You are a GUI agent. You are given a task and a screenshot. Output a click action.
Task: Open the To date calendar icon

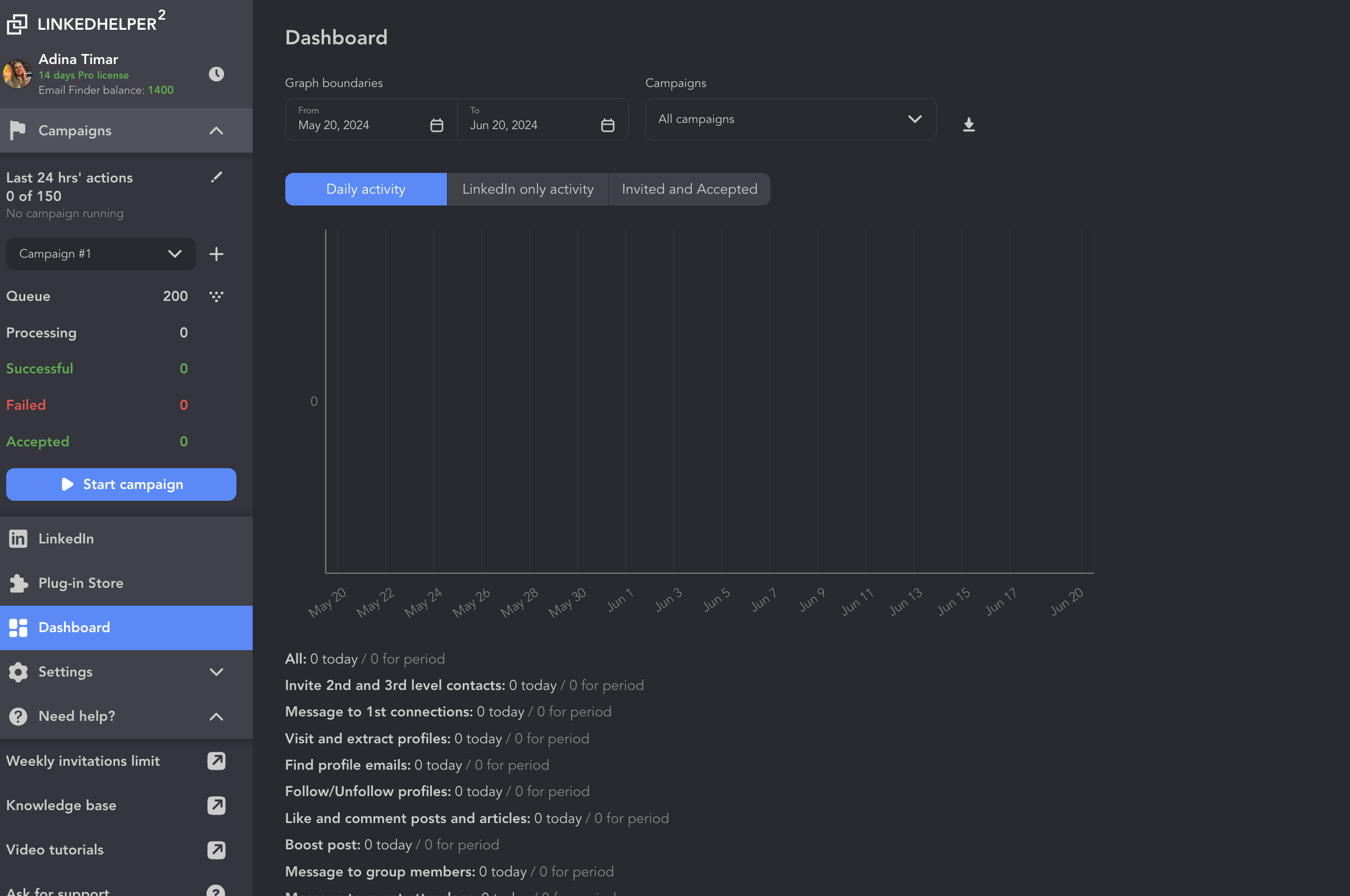[x=608, y=125]
